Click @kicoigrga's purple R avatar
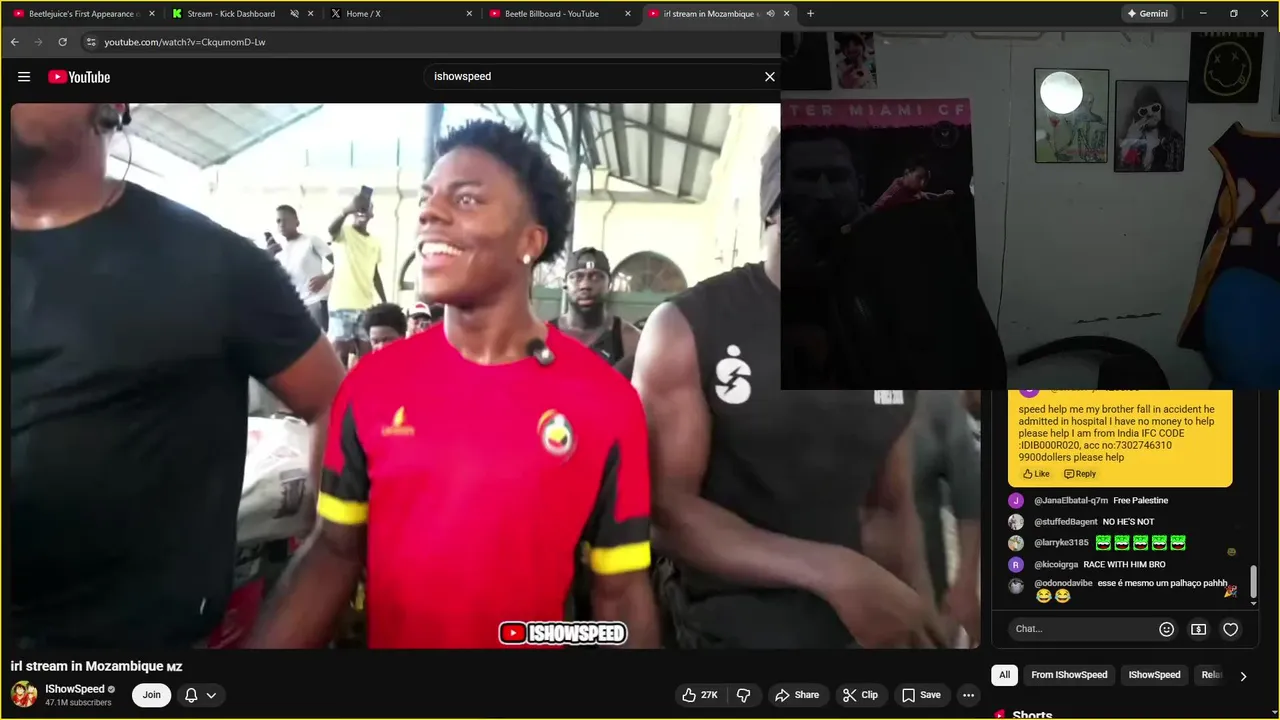 [x=1016, y=565]
